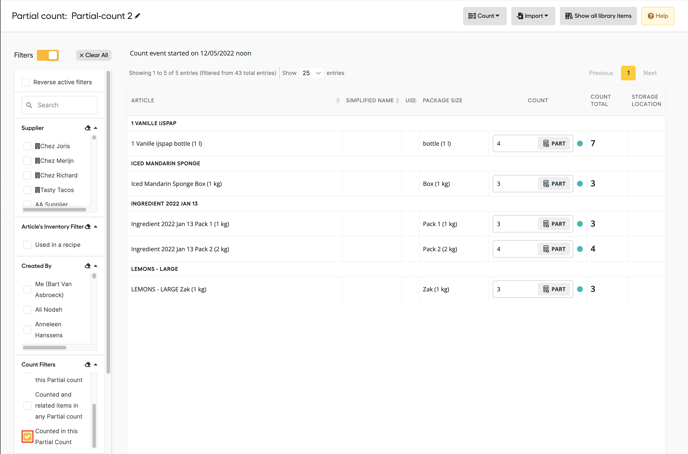Screen dimensions: 688x454
Task: Click green status dot for Ingredient Pack 1 row
Action: point(580,224)
